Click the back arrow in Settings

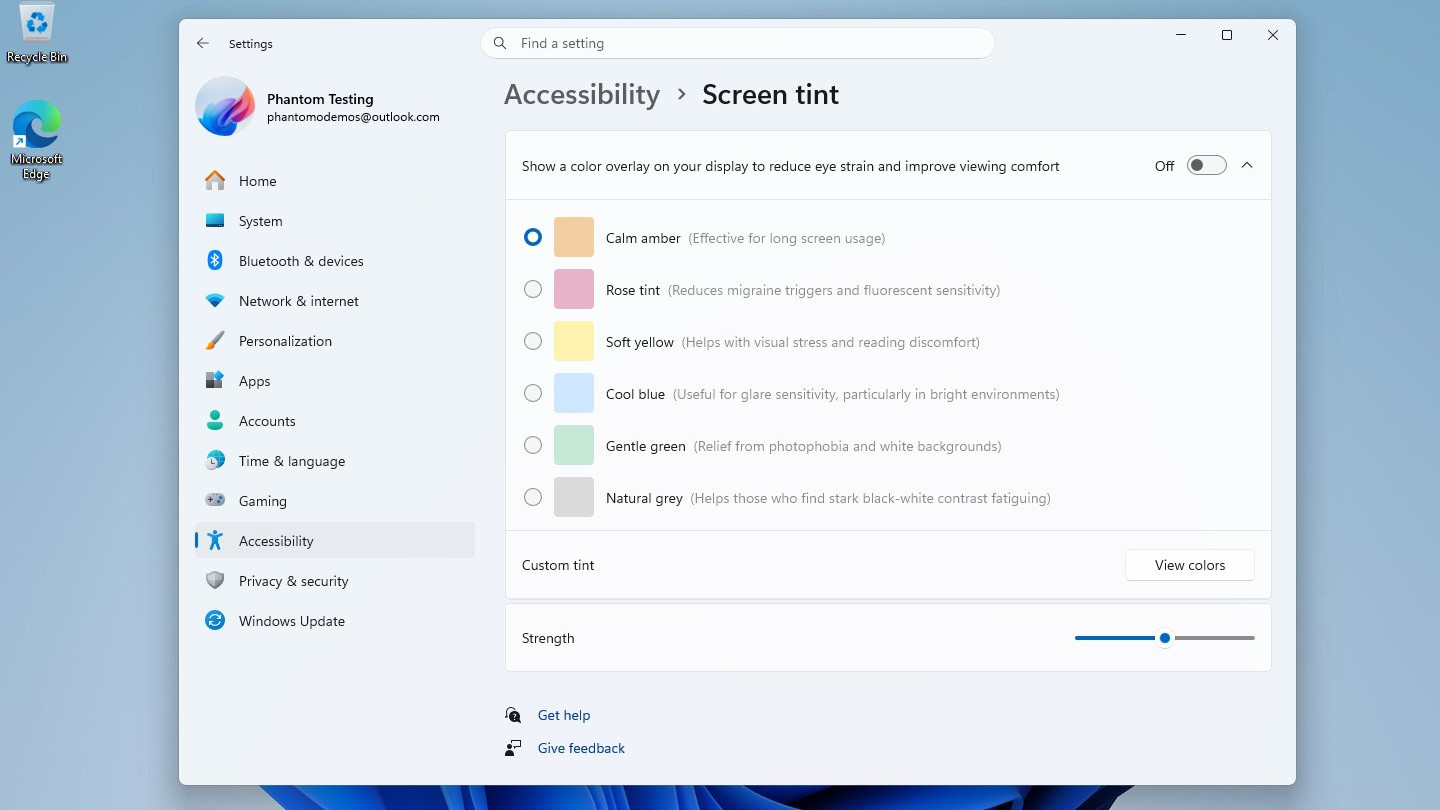click(202, 43)
